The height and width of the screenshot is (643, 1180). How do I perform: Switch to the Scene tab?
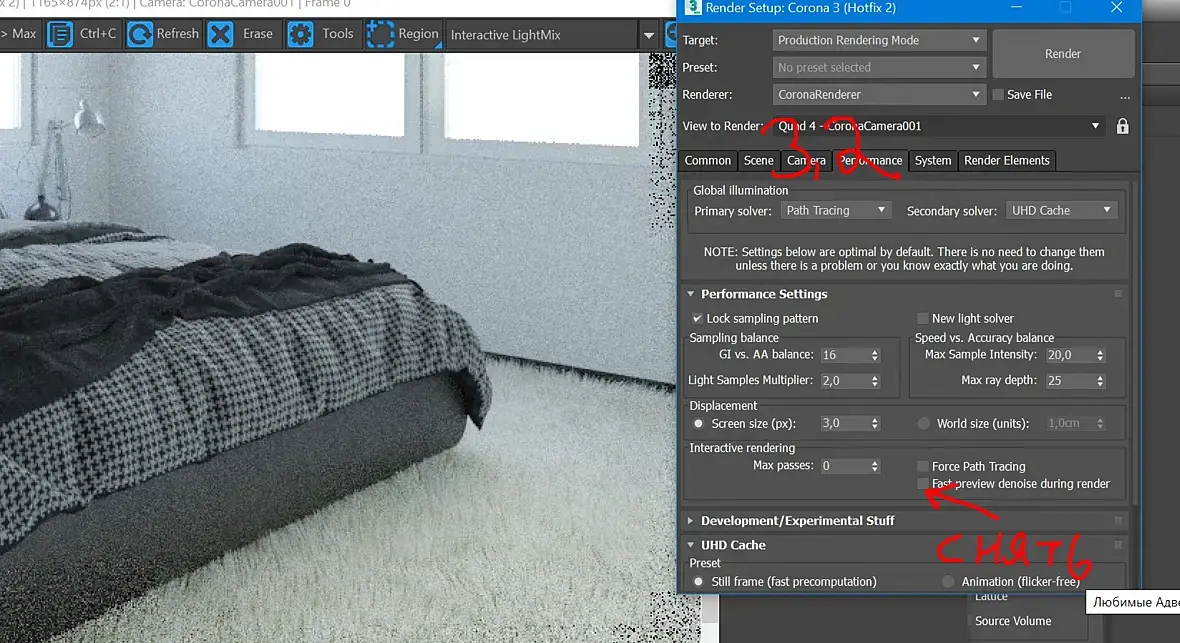(x=759, y=160)
